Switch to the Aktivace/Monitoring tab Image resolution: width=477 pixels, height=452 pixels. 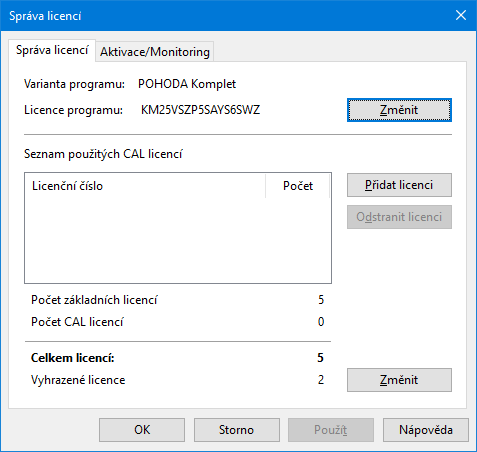pyautogui.click(x=155, y=52)
